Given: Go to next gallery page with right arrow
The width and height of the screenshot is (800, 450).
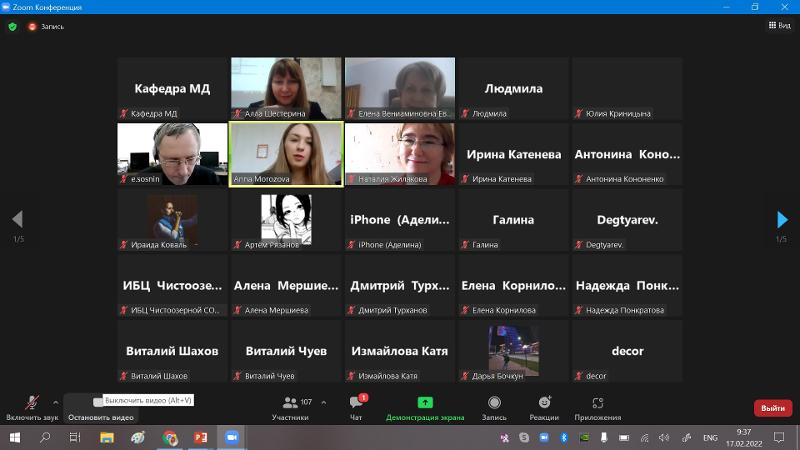Looking at the screenshot, I should click(x=782, y=220).
